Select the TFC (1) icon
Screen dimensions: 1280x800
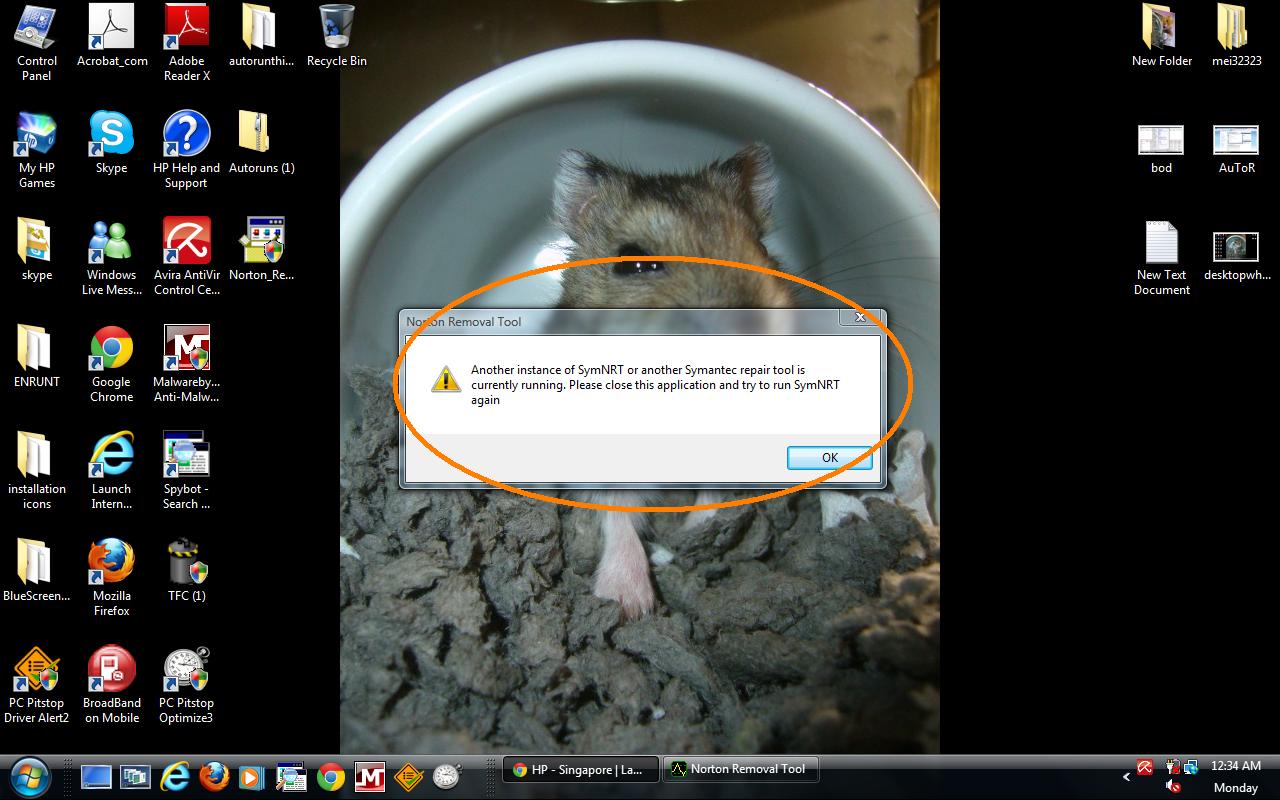point(187,570)
